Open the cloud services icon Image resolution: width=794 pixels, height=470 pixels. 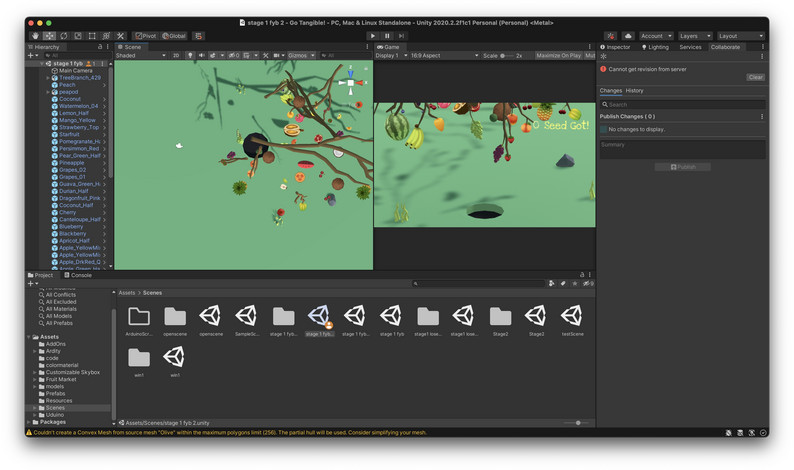pyautogui.click(x=627, y=36)
